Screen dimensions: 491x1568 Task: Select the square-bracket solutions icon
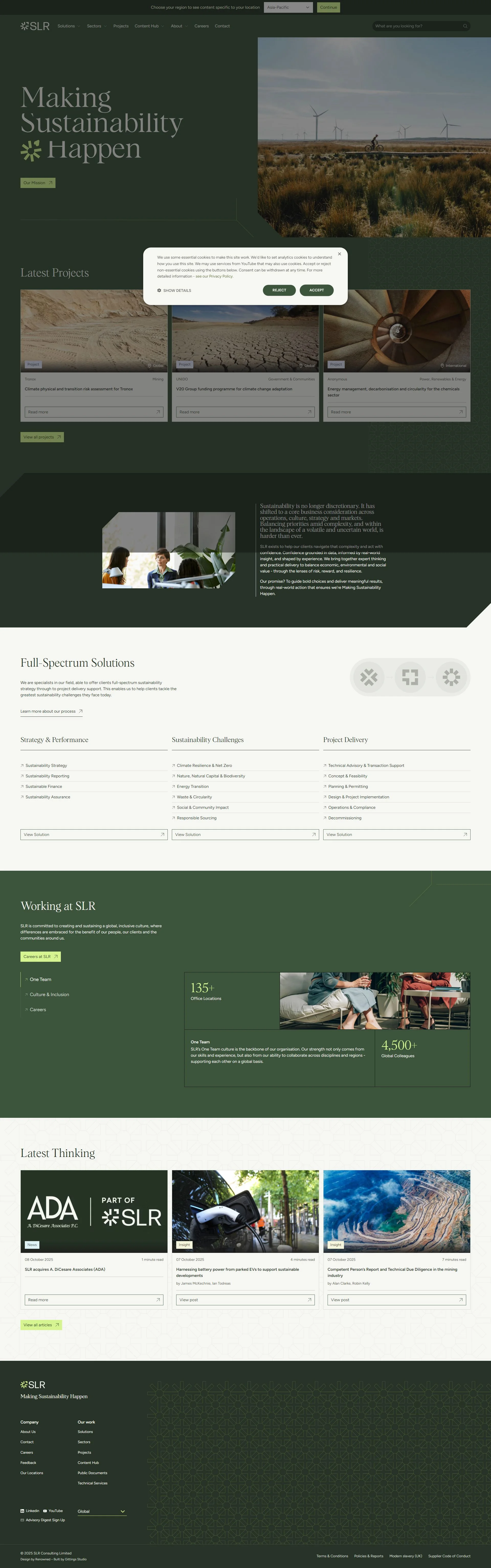(410, 677)
